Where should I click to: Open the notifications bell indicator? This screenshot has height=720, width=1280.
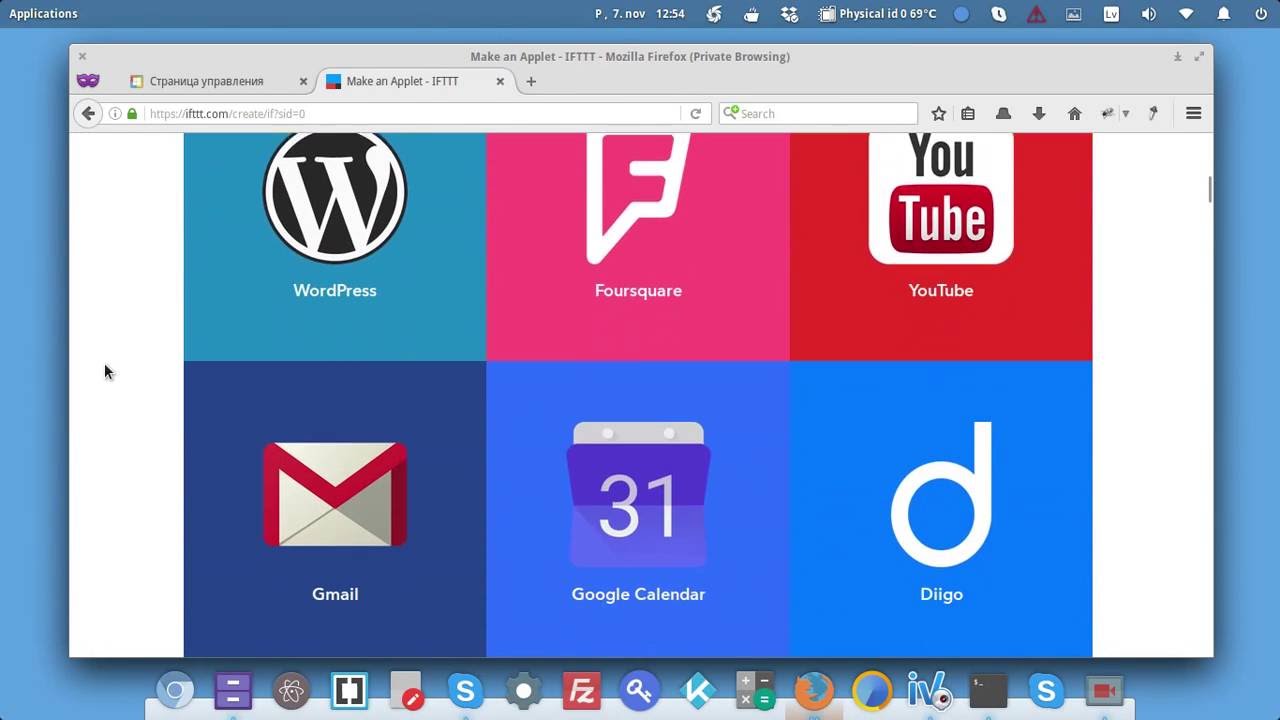click(1223, 14)
